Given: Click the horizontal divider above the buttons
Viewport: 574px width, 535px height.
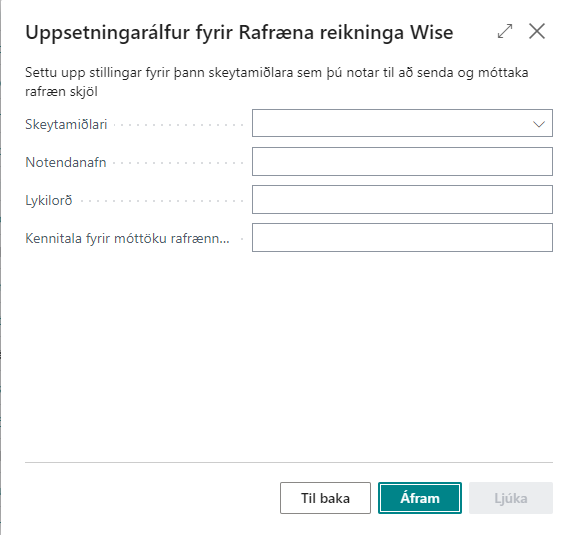Looking at the screenshot, I should [289, 462].
